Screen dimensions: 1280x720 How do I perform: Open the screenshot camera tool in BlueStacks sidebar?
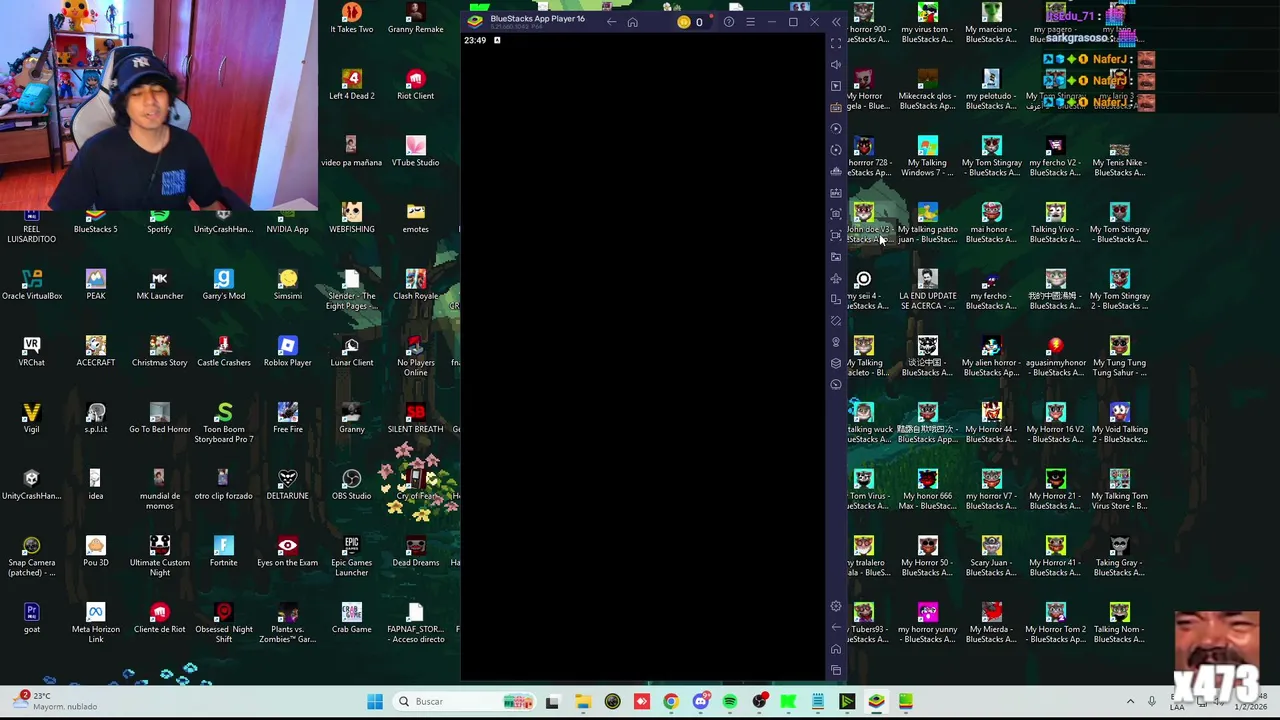[836, 214]
